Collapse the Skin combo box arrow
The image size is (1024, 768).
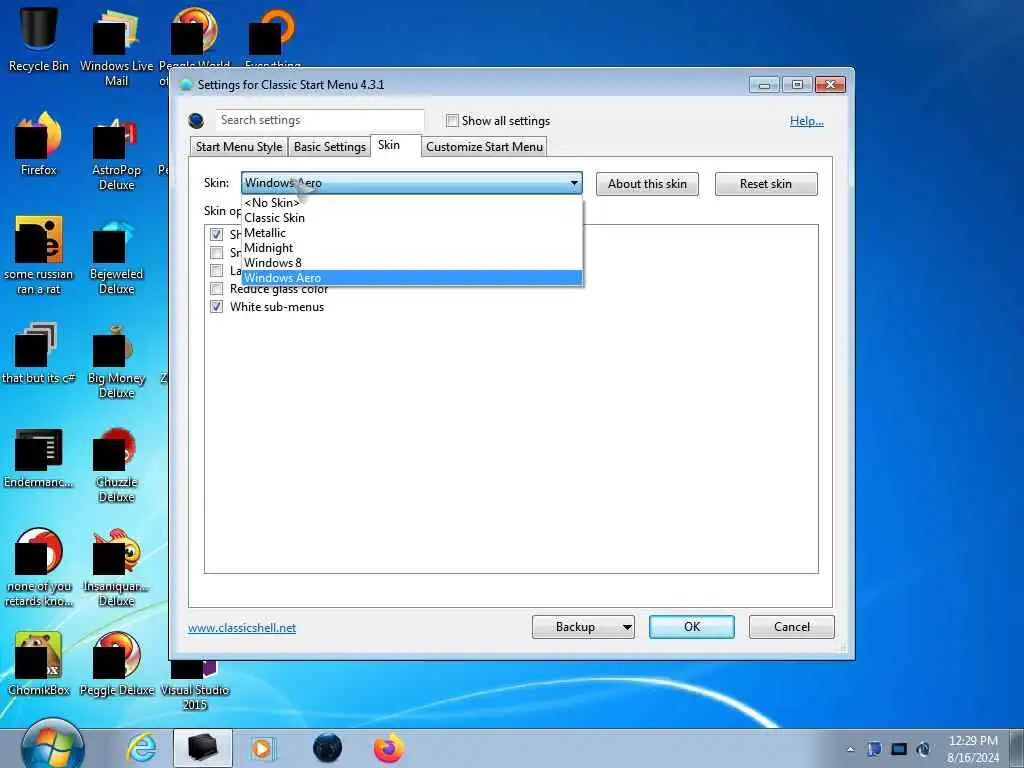point(574,184)
